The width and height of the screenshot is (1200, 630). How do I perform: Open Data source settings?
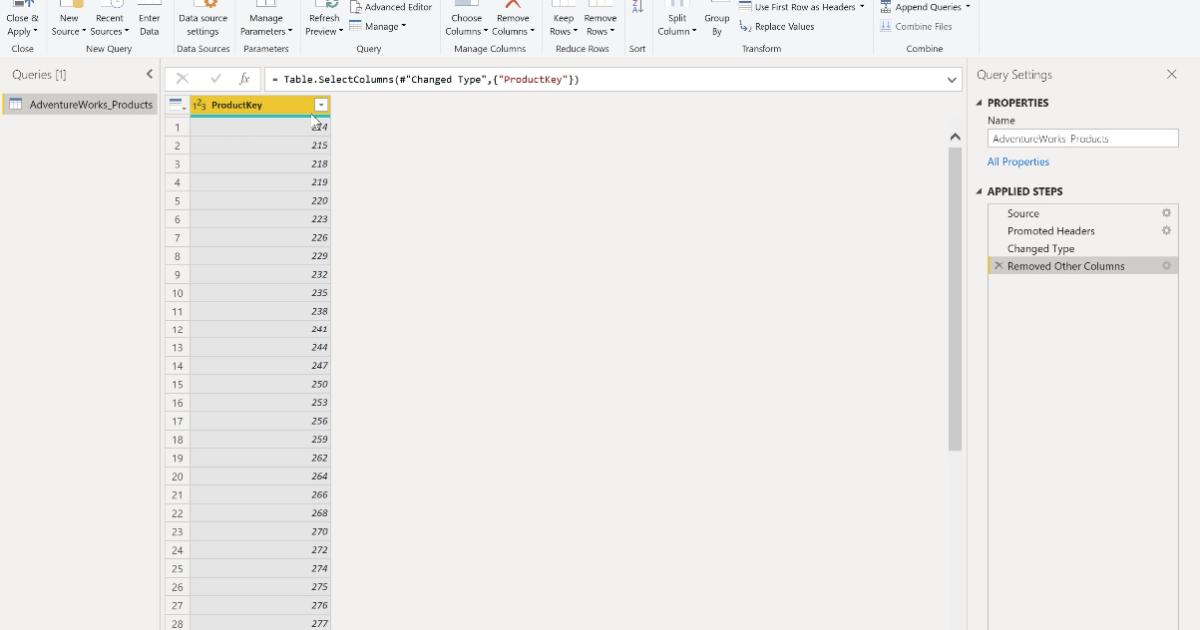click(x=203, y=17)
